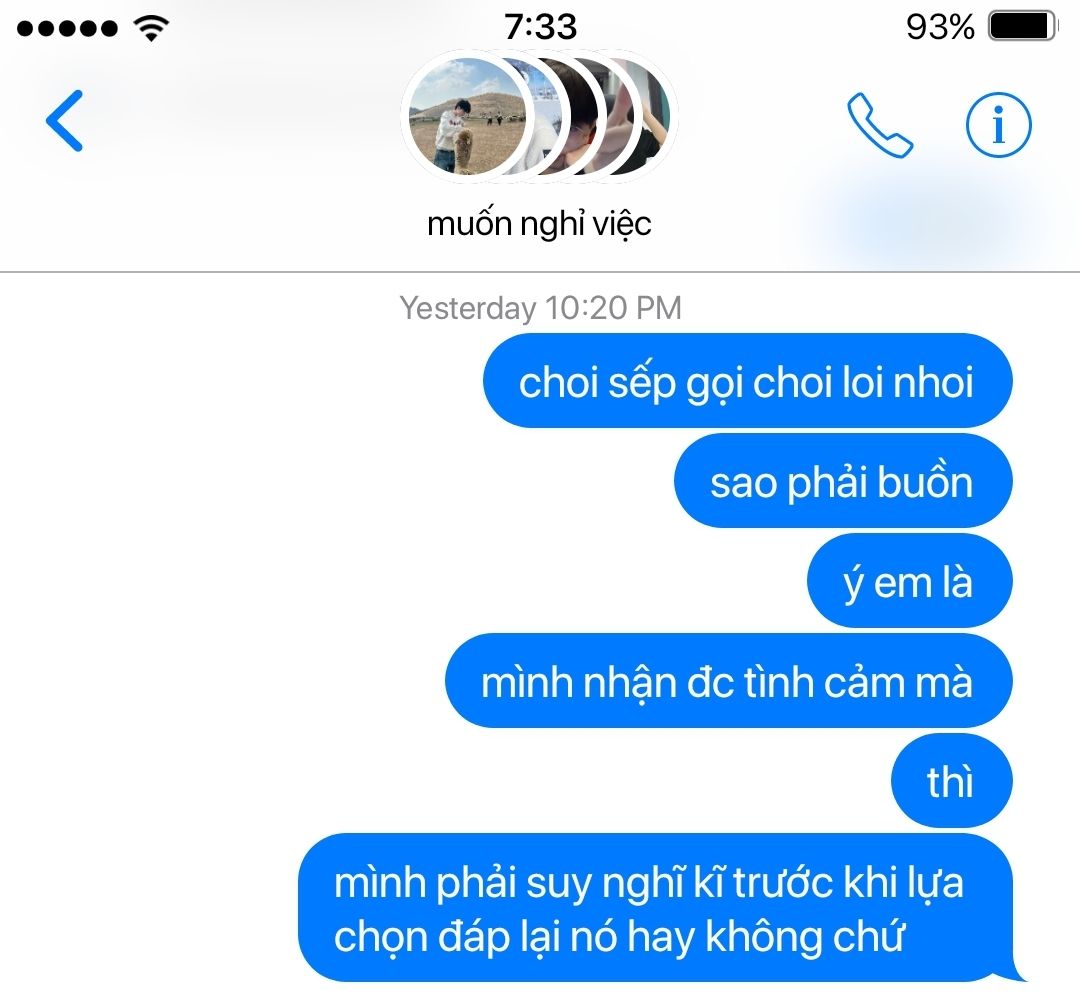
Task: Start a voice call with the phone icon
Action: [x=880, y=125]
